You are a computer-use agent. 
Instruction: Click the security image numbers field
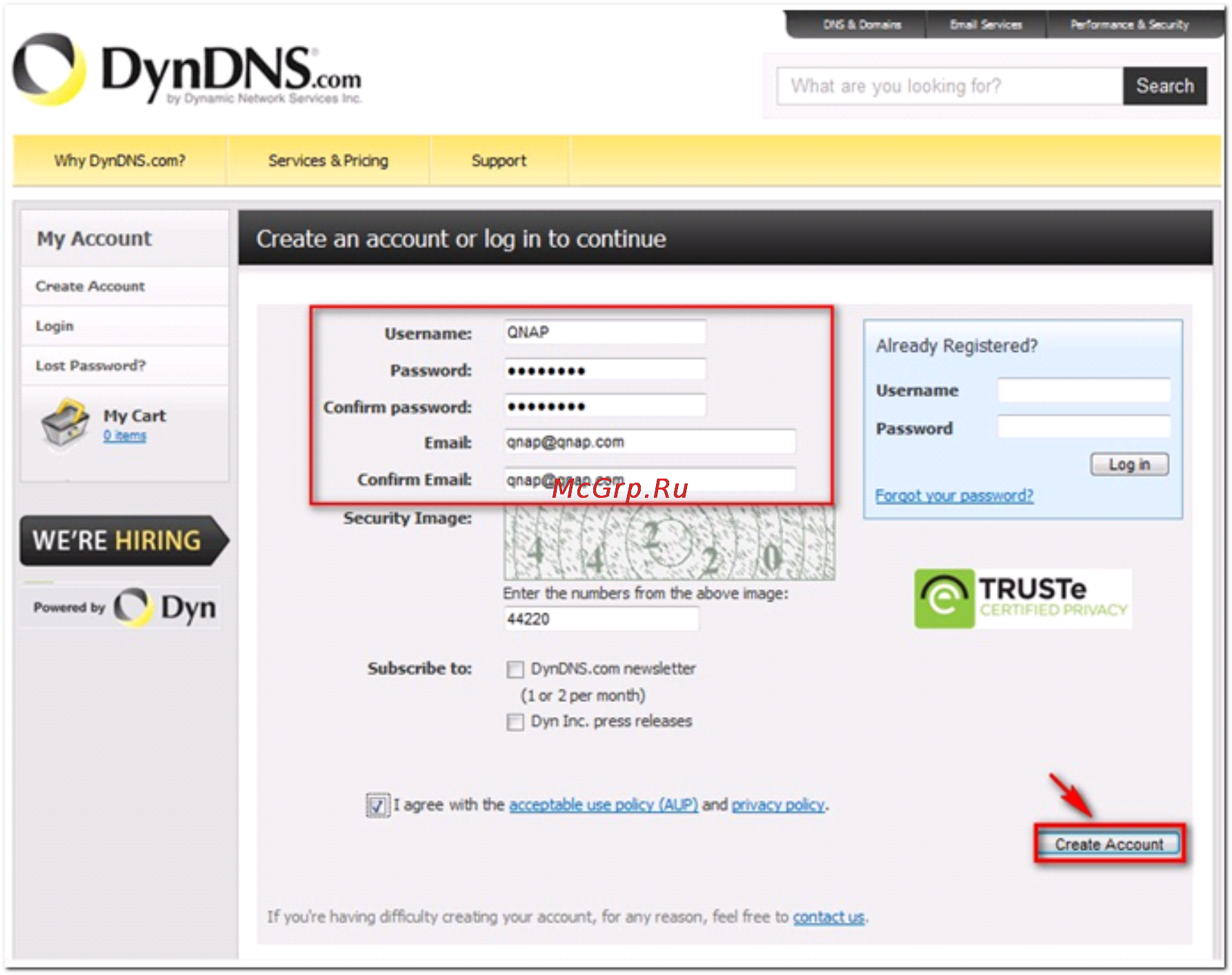pos(602,619)
